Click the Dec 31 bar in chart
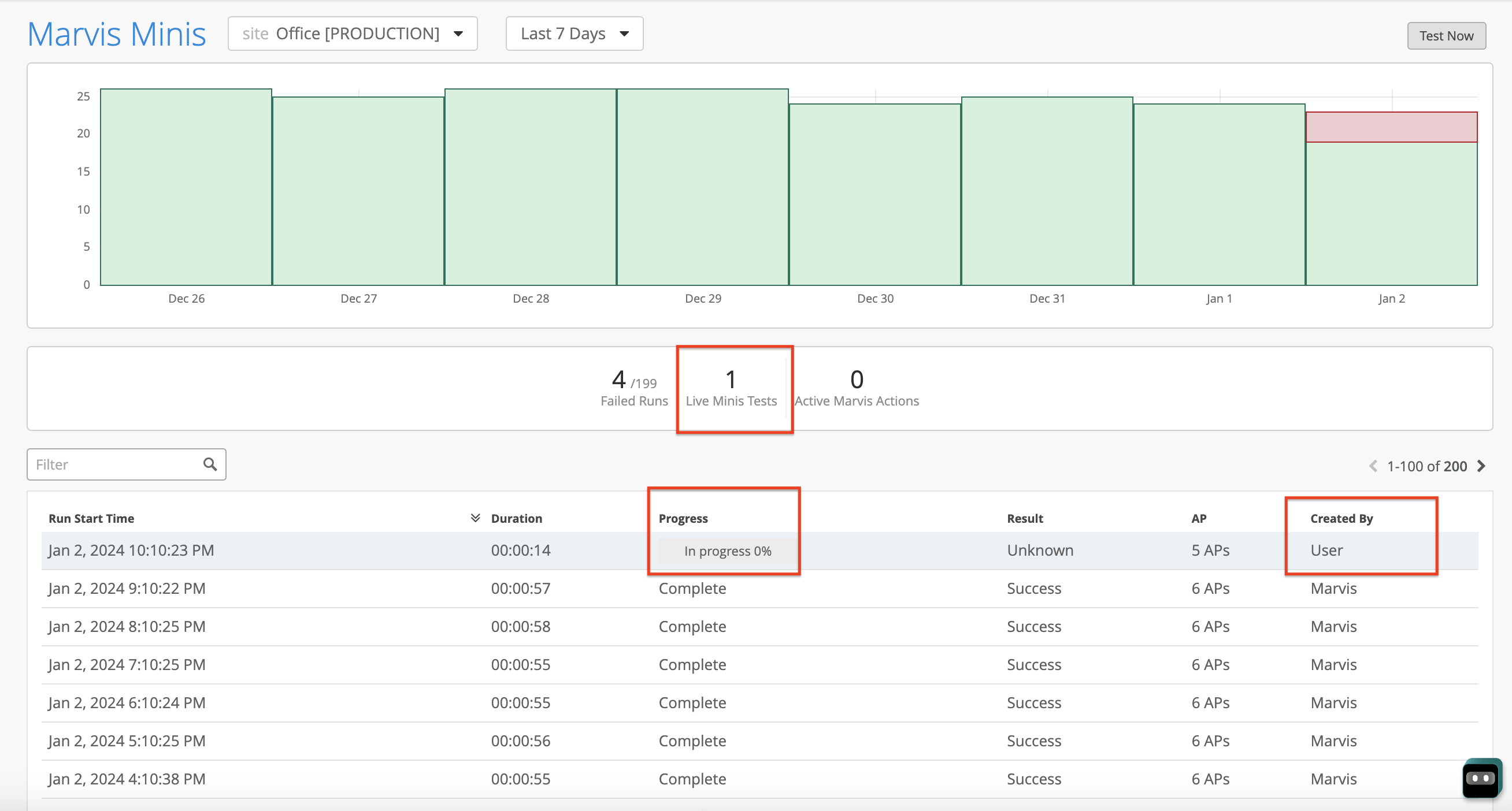 [x=1047, y=191]
